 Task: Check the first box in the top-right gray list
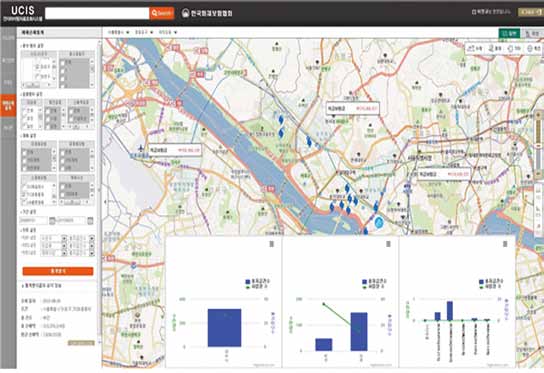(x=63, y=63)
